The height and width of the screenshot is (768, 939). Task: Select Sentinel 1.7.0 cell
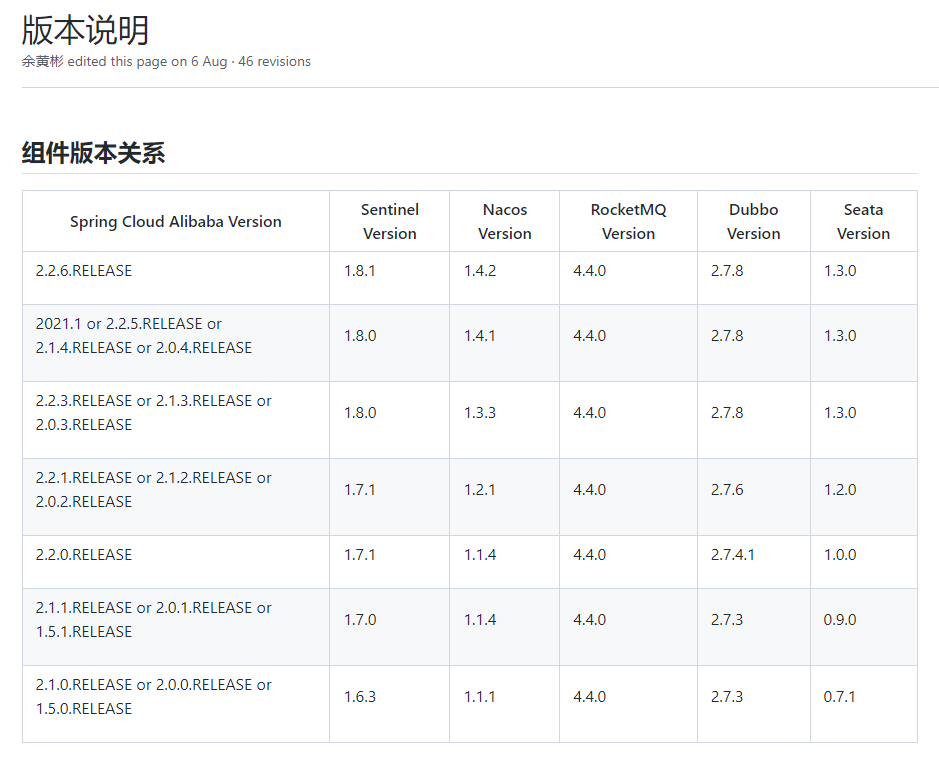coord(389,627)
